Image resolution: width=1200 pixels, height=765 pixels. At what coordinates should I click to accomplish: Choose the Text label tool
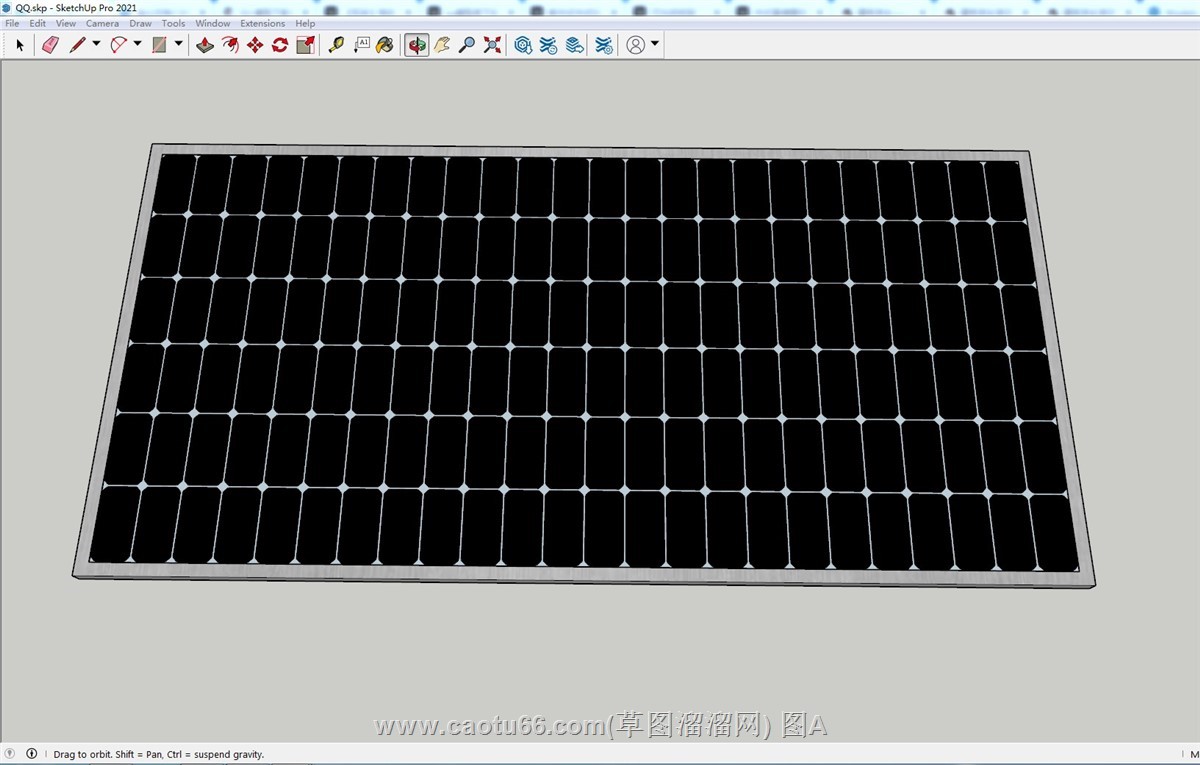(x=361, y=45)
